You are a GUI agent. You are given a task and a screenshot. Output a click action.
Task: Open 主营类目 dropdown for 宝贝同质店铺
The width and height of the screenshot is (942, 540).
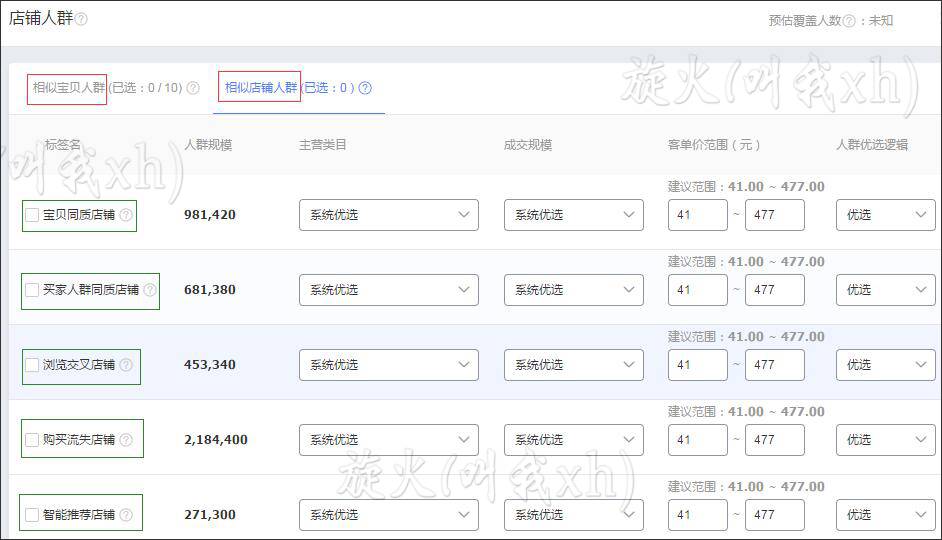coord(389,215)
